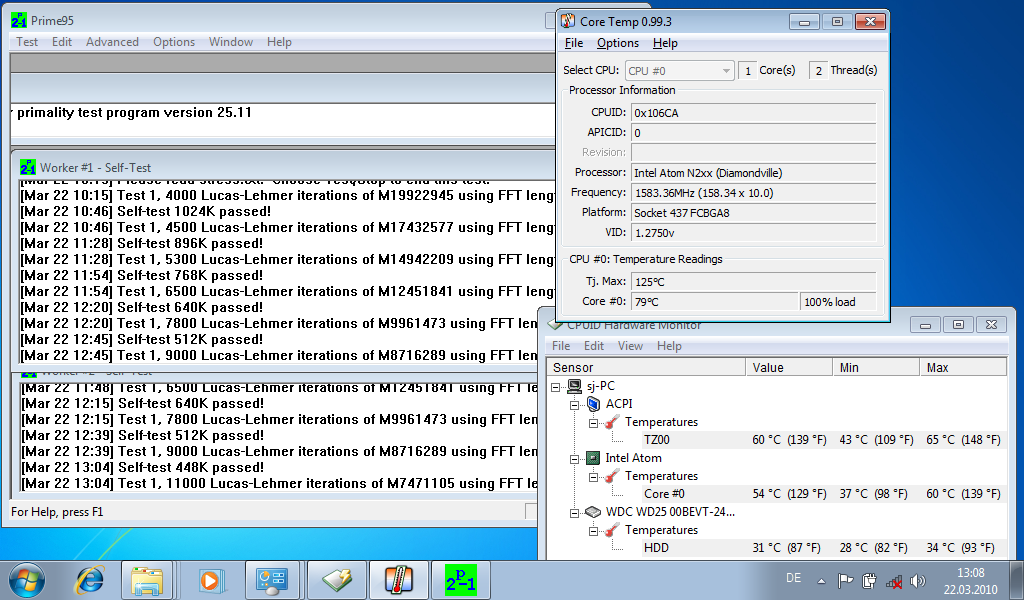
Task: Click the Core #0 reading 79°C in Core Temp
Action: (715, 302)
